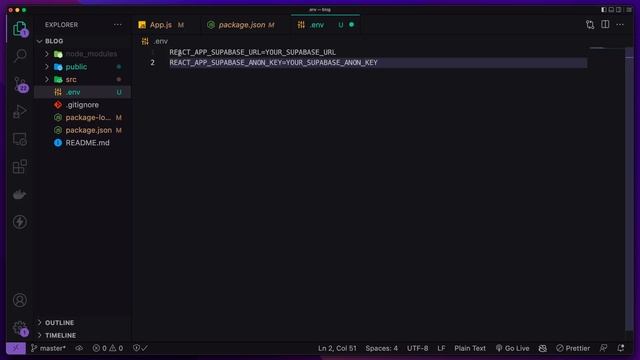The height and width of the screenshot is (360, 640).
Task: Change indentation via Spaces: 4
Action: [381, 348]
